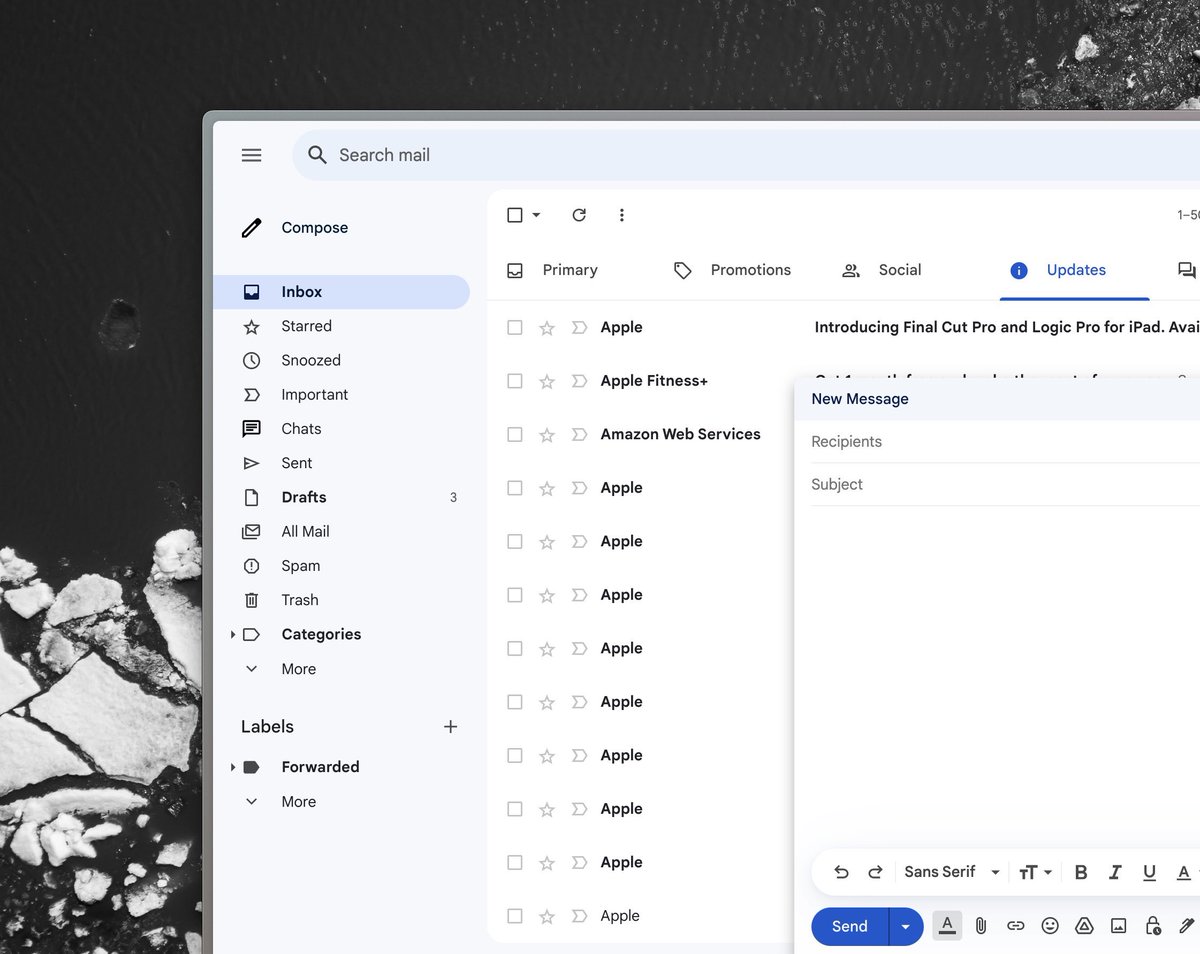Star the Amazon Web Services email

coord(547,435)
